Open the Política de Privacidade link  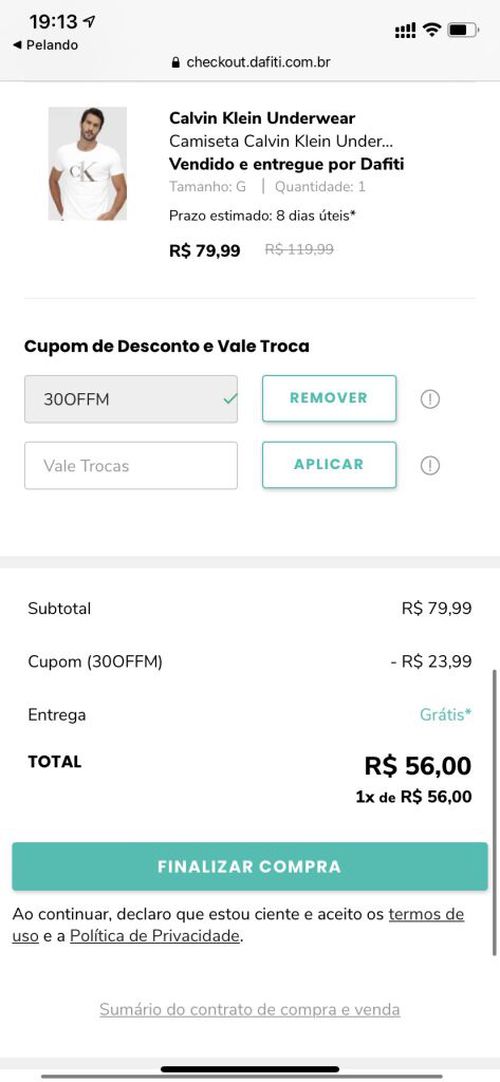155,936
